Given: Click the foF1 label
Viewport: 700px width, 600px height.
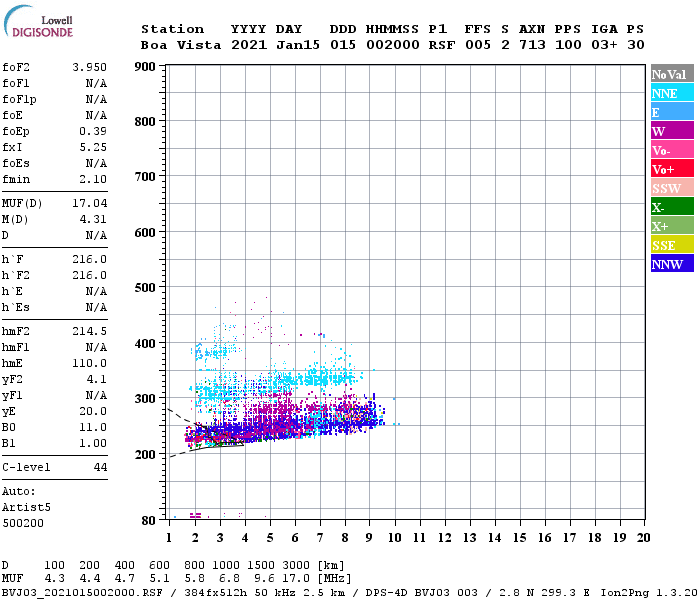Looking at the screenshot, I should coord(16,83).
